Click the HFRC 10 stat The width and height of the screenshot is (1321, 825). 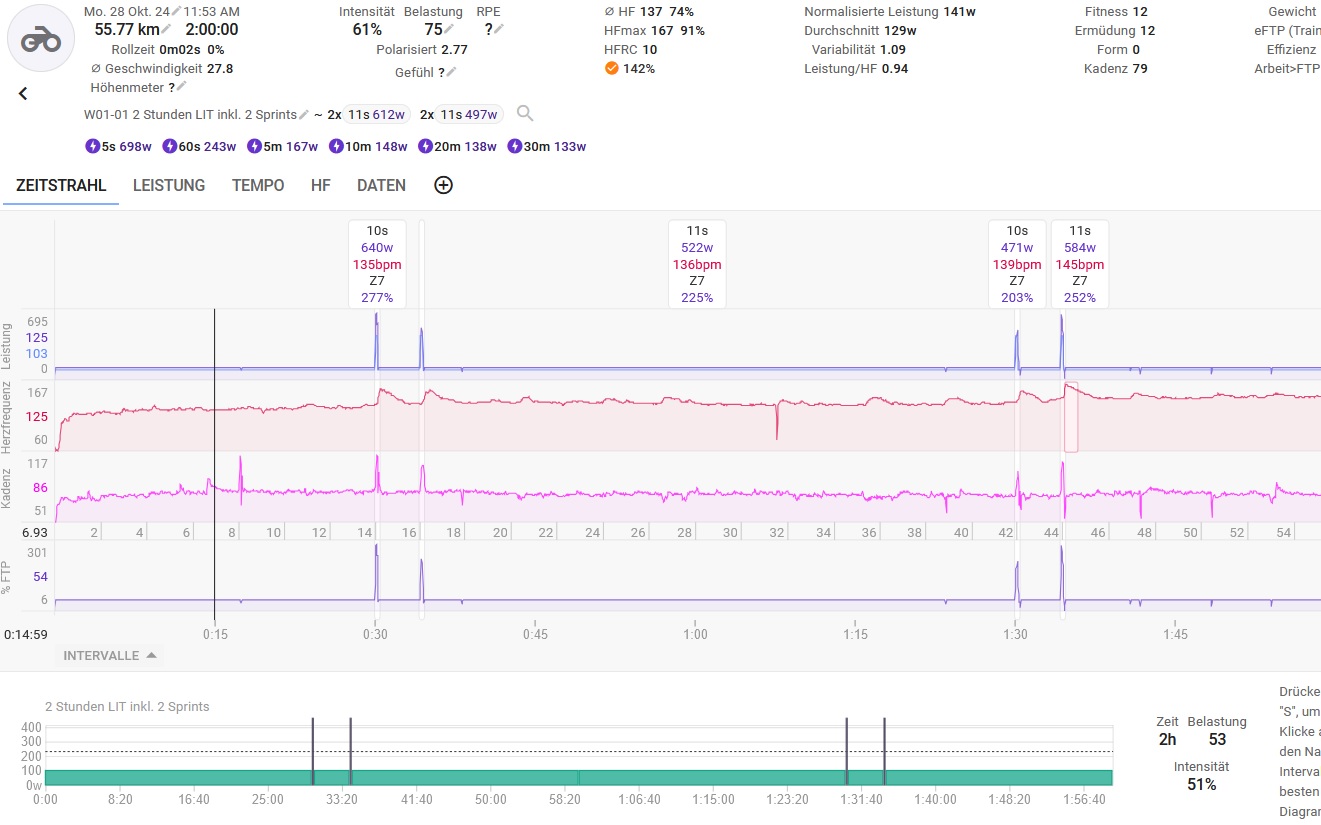click(x=630, y=49)
